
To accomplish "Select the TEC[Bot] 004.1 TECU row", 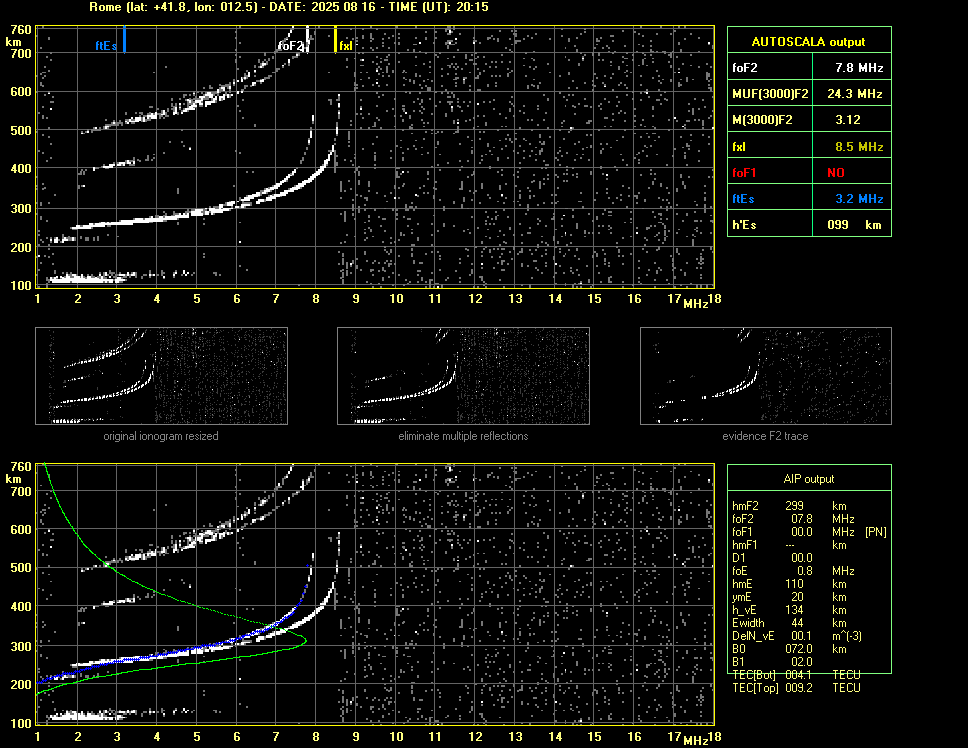I will (796, 674).
